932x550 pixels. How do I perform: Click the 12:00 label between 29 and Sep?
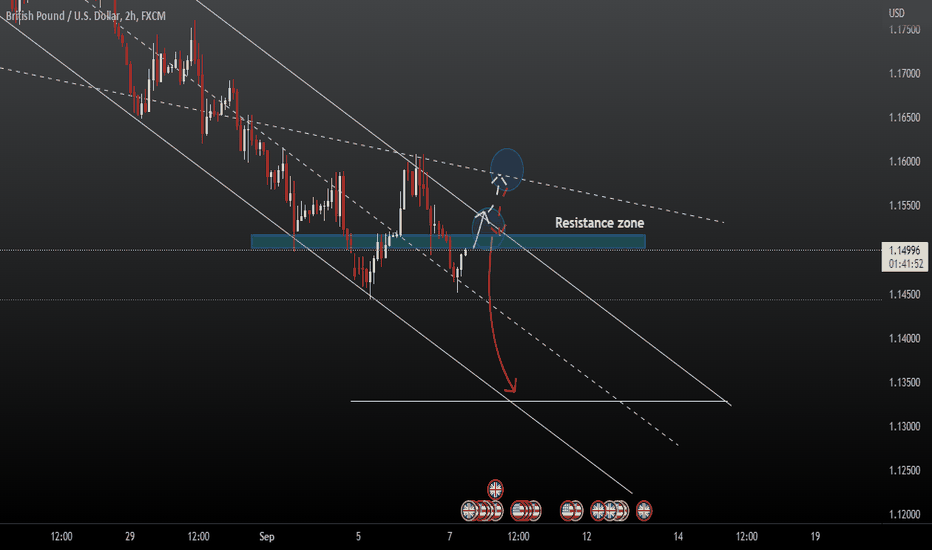(x=199, y=536)
